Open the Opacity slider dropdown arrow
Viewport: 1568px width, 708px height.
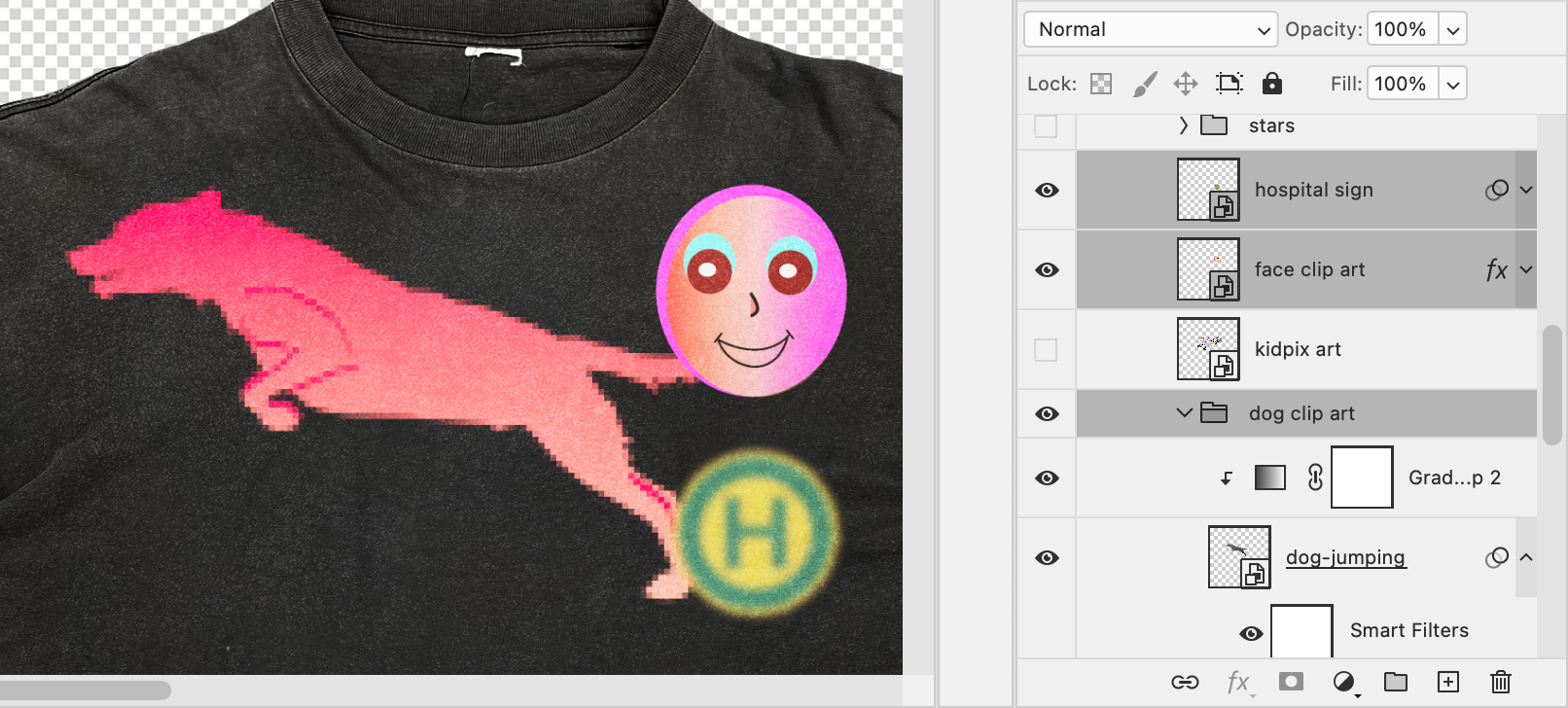pos(1452,30)
